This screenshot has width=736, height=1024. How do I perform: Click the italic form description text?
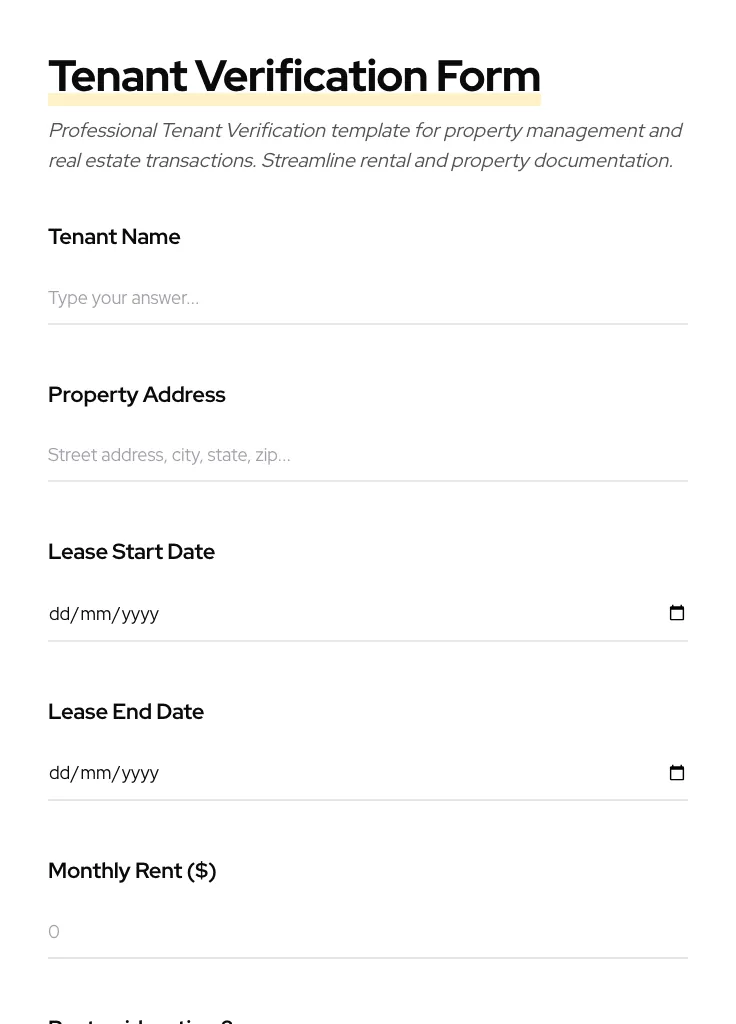(x=365, y=145)
